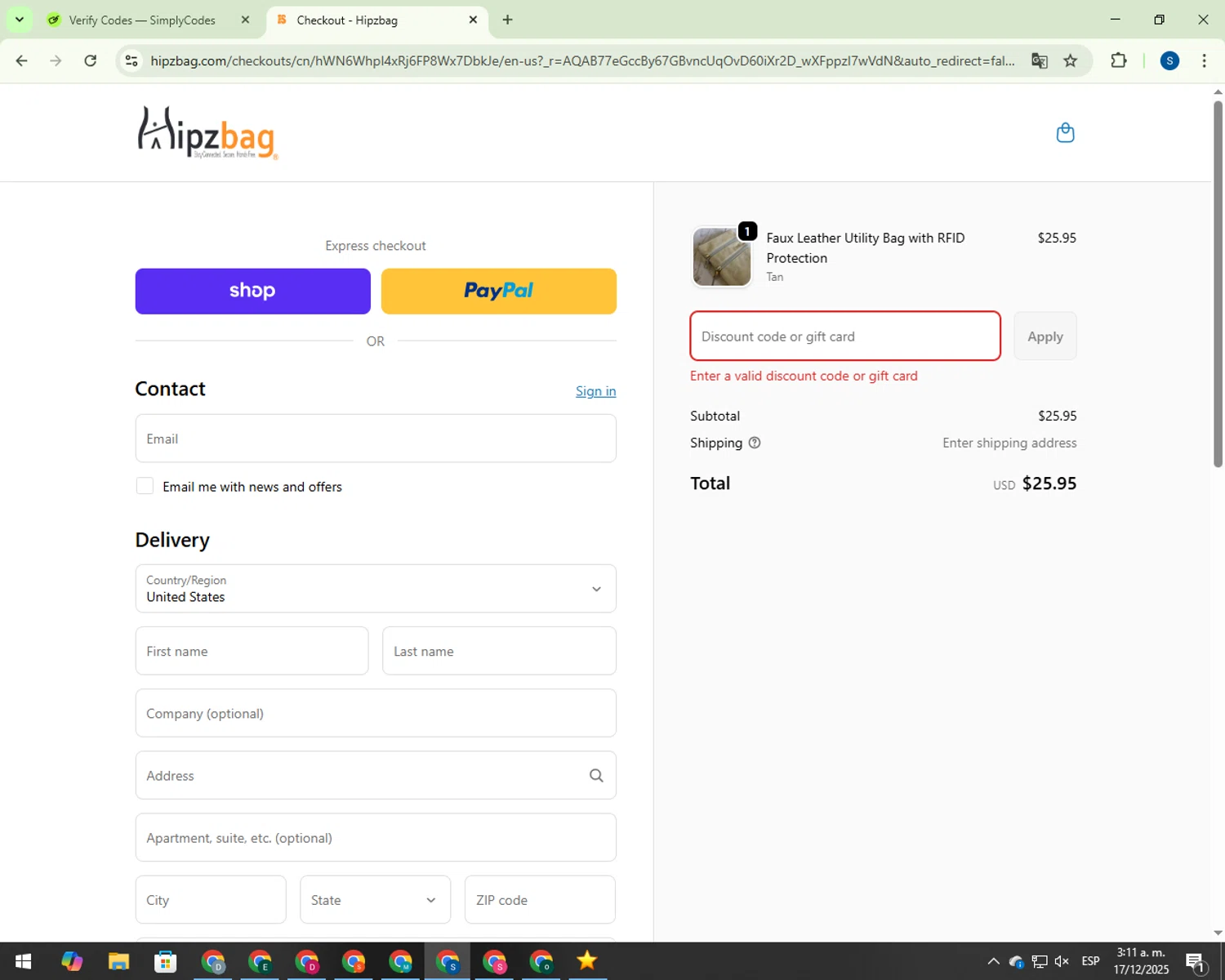Open a new browser tab
1225x980 pixels.
[507, 20]
